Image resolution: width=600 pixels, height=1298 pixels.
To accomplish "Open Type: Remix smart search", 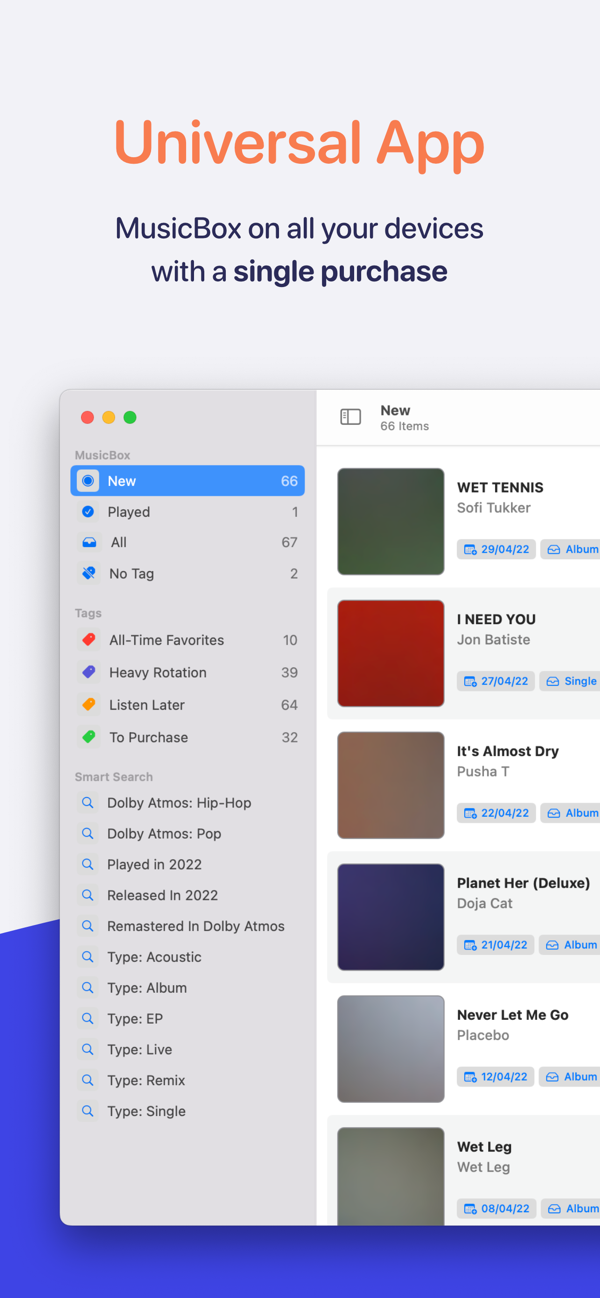I will point(188,1081).
